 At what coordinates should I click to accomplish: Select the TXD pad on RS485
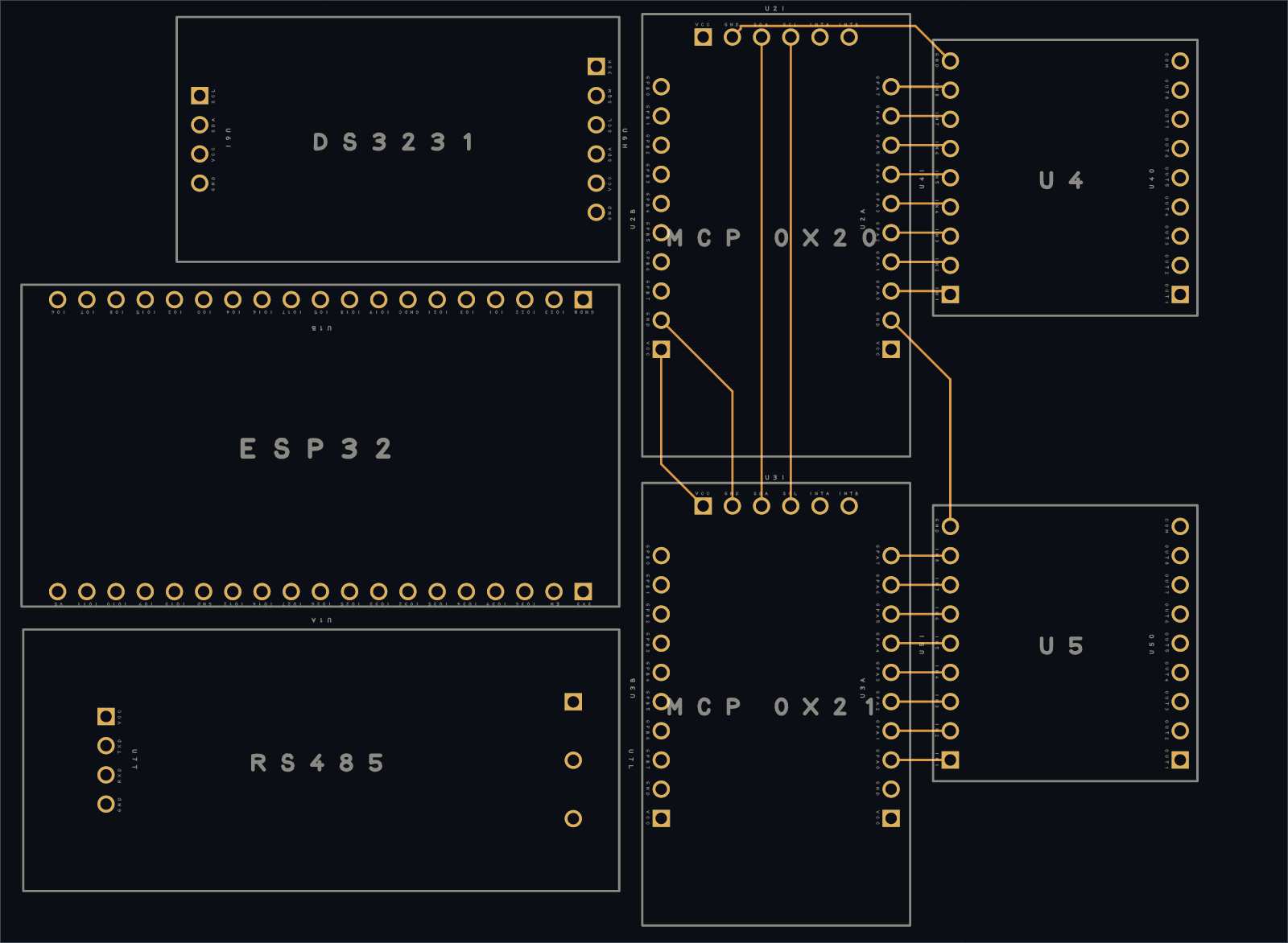(x=105, y=746)
